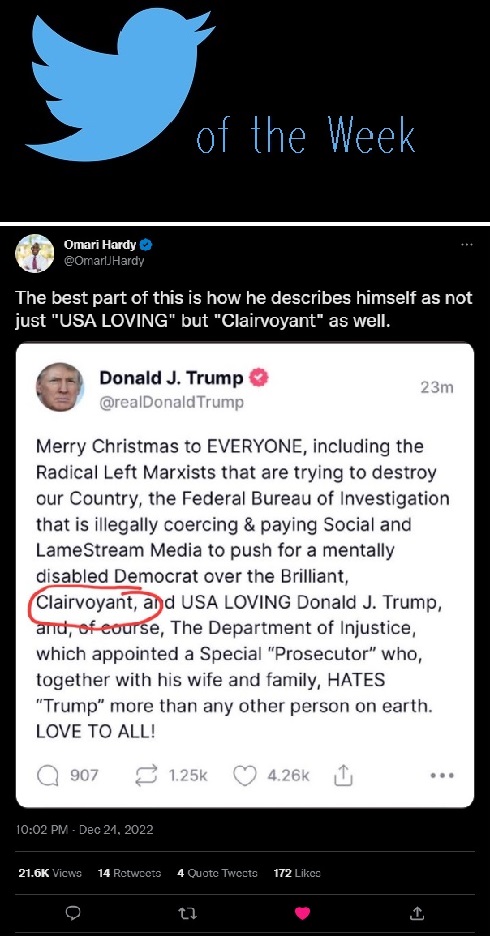Image resolution: width=490 pixels, height=936 pixels.
Task: Click the 10:02 PM Dec 24, 2022 timestamp
Action: click(84, 830)
